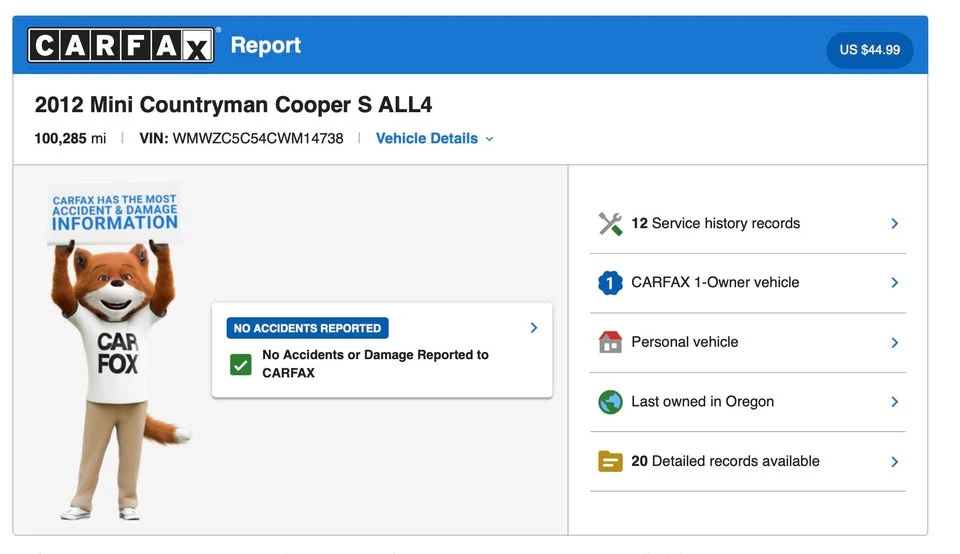Expand the Vehicle Details dropdown
The image size is (960, 554).
pyautogui.click(x=435, y=138)
